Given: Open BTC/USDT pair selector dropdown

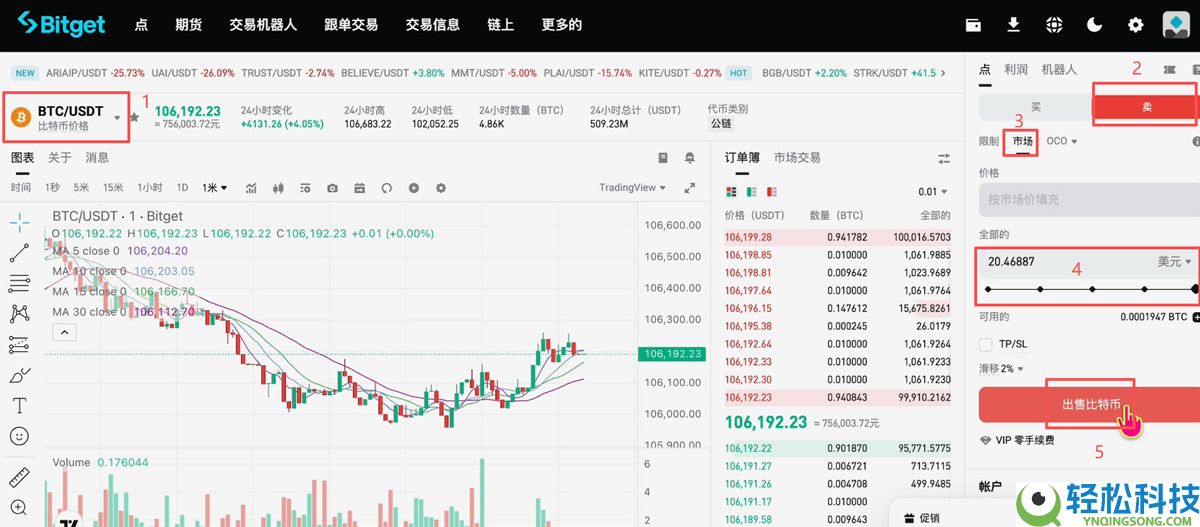Looking at the screenshot, I should pyautogui.click(x=68, y=118).
